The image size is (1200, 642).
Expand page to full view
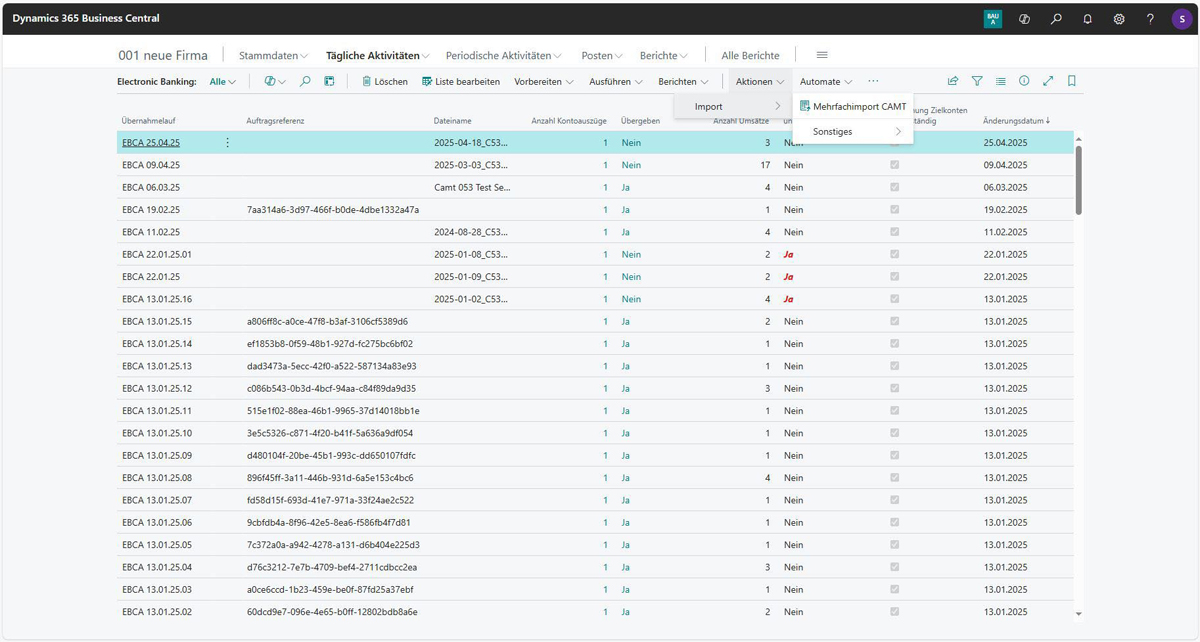1048,81
